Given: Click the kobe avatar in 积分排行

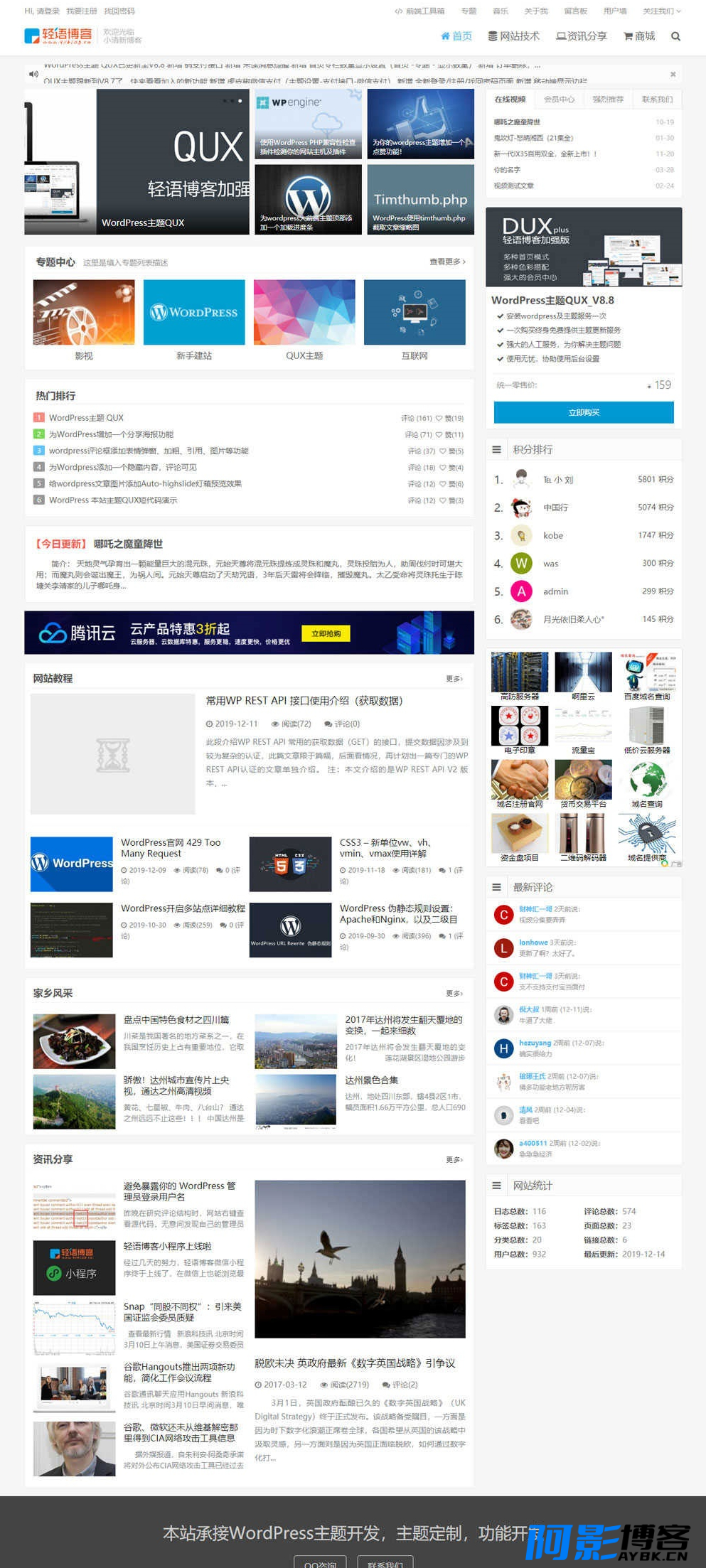Looking at the screenshot, I should click(521, 535).
